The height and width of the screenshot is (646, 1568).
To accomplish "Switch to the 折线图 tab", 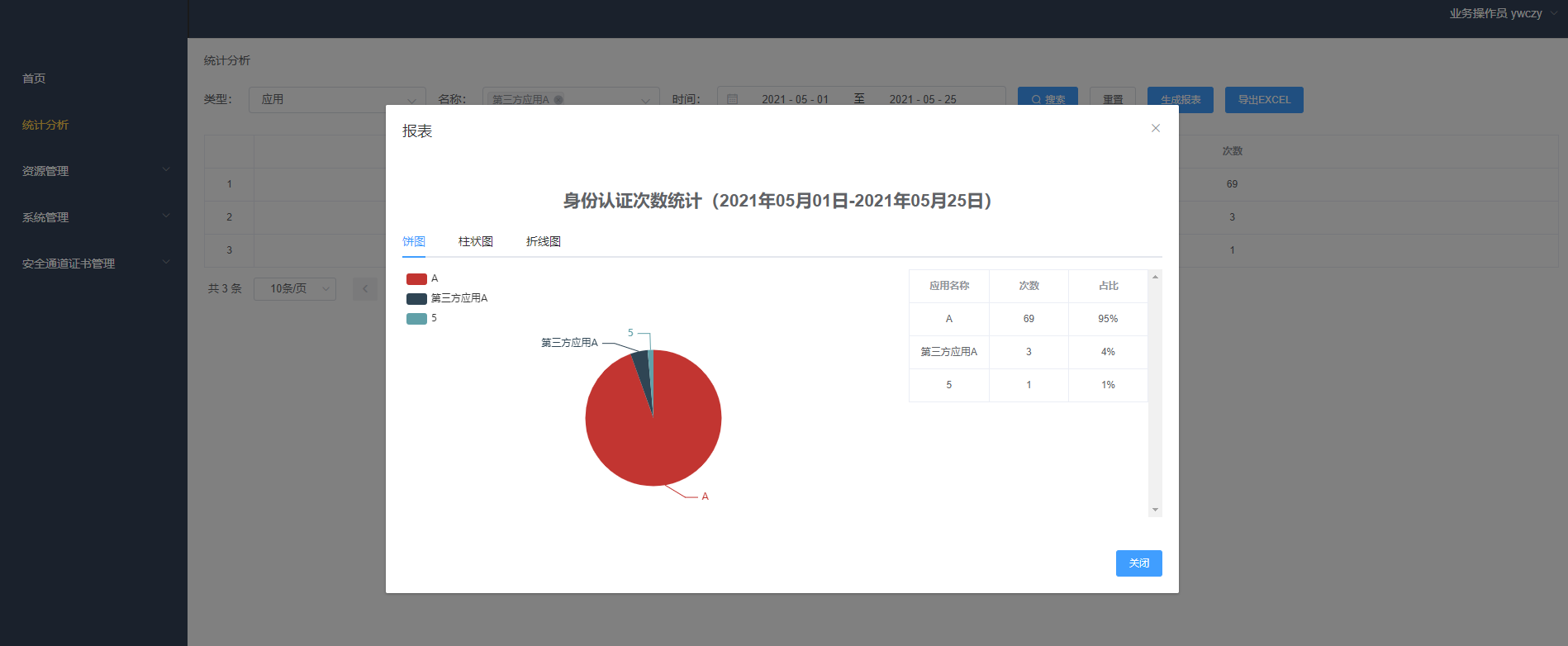I will [x=544, y=241].
